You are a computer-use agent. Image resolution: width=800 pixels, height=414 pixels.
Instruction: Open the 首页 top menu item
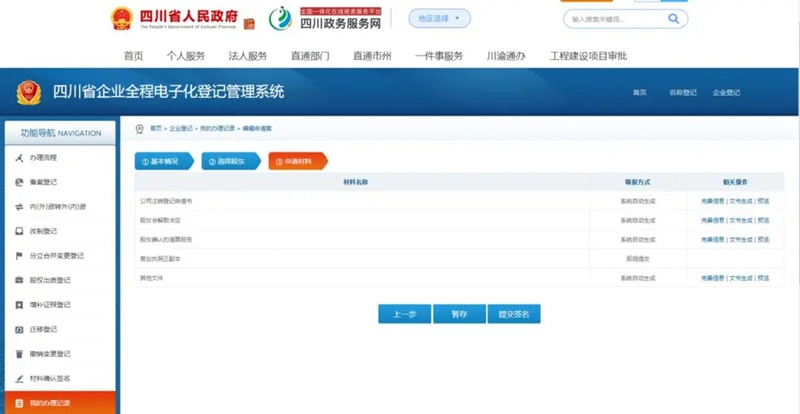pos(134,56)
